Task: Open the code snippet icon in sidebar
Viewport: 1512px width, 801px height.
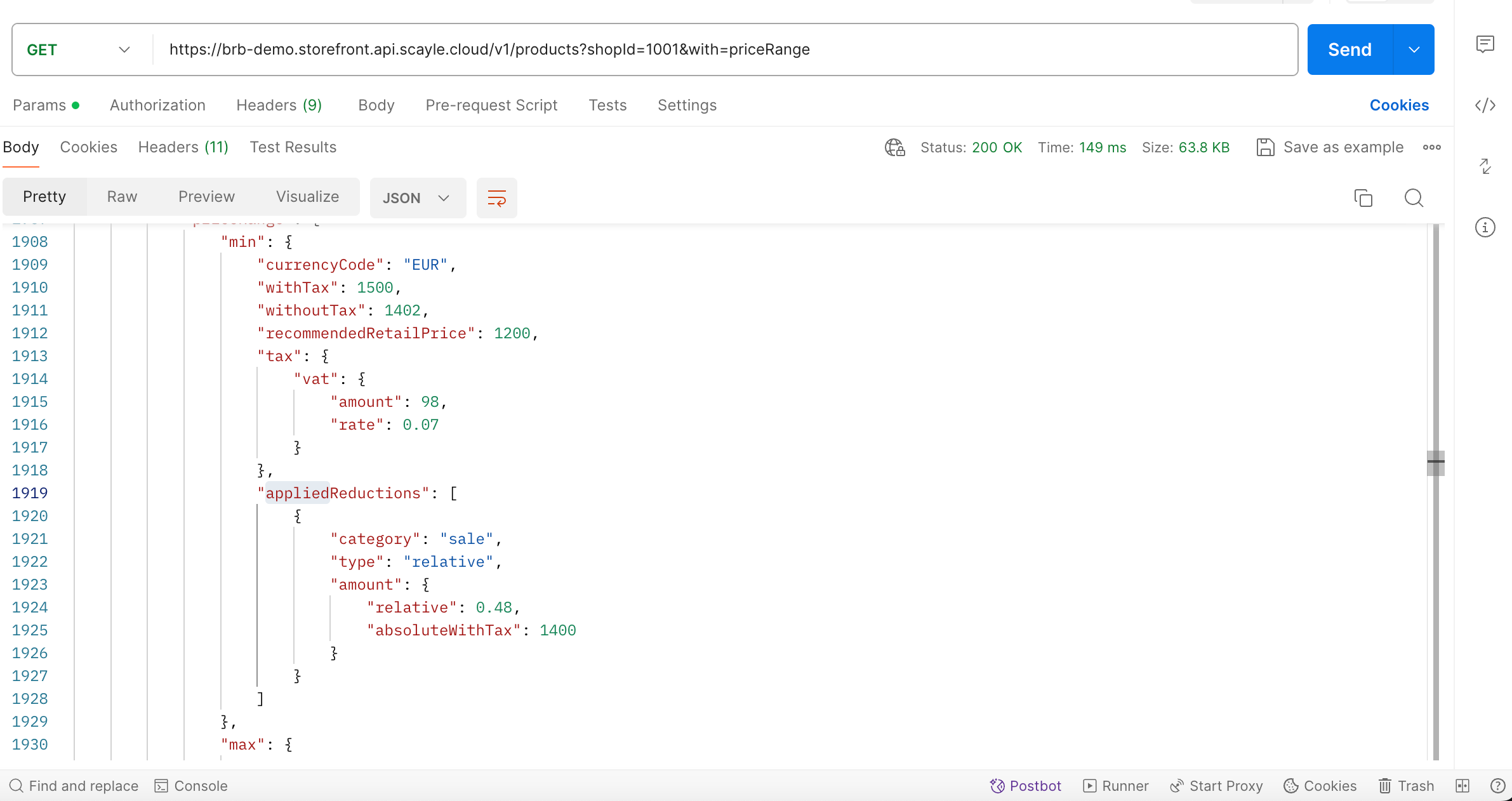Action: 1485,105
